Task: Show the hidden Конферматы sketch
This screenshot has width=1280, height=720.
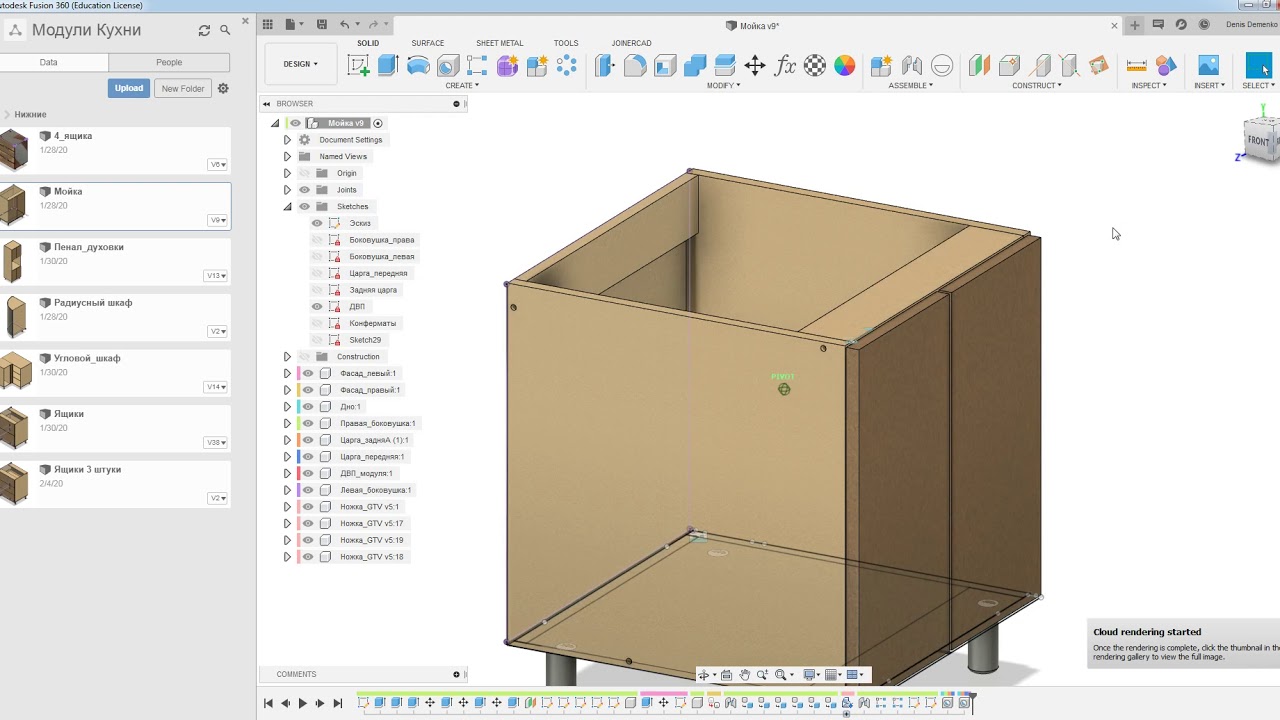Action: coord(317,323)
